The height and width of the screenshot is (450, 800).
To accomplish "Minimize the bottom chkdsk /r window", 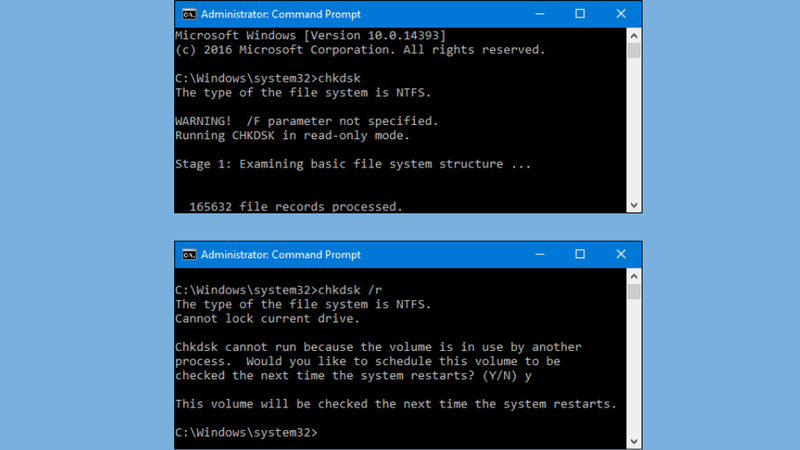I will pyautogui.click(x=540, y=254).
